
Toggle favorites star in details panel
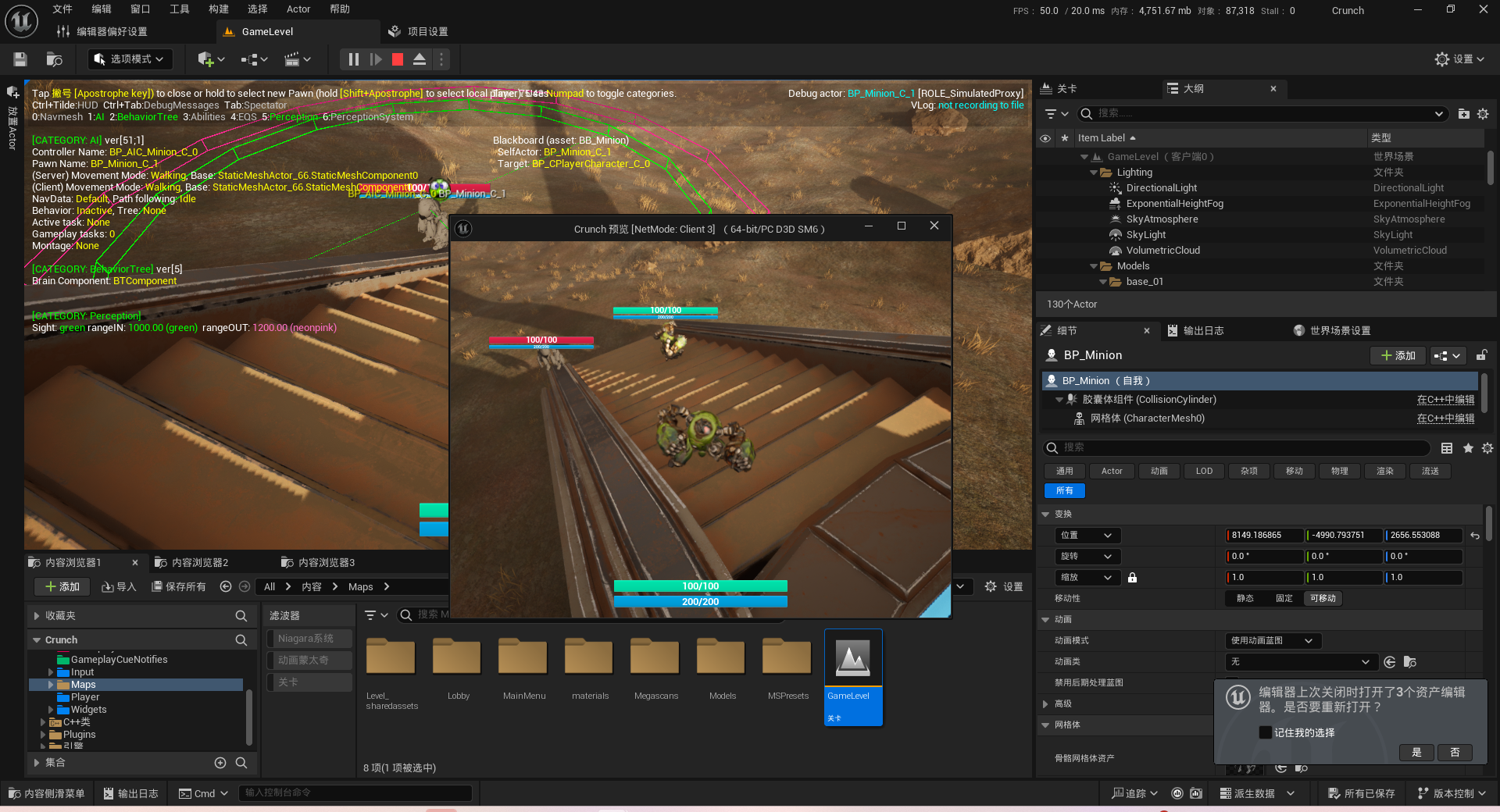[x=1468, y=448]
